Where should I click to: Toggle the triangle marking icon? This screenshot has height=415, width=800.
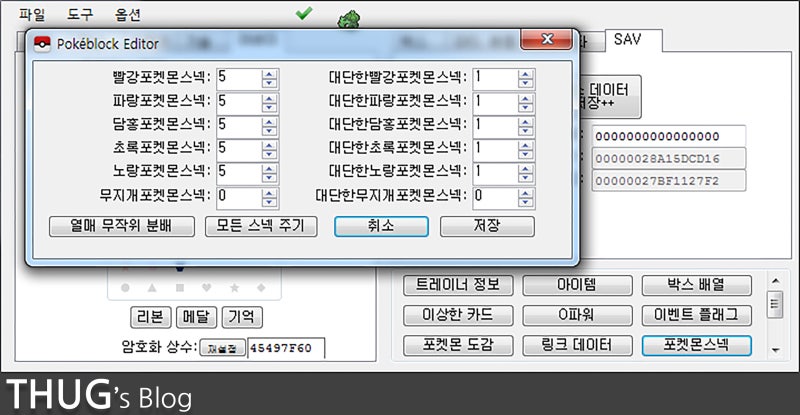click(x=152, y=288)
